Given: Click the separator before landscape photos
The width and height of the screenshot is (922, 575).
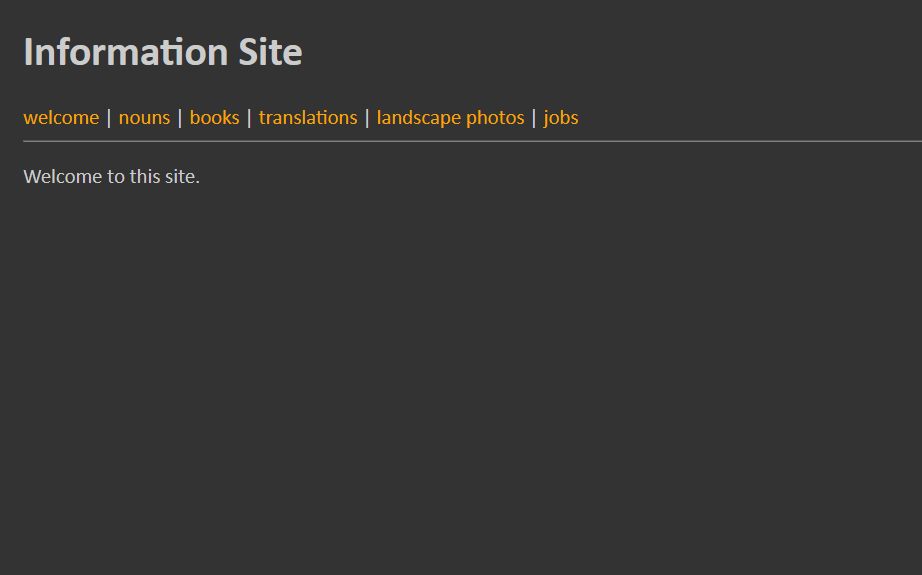Looking at the screenshot, I should (x=367, y=118).
